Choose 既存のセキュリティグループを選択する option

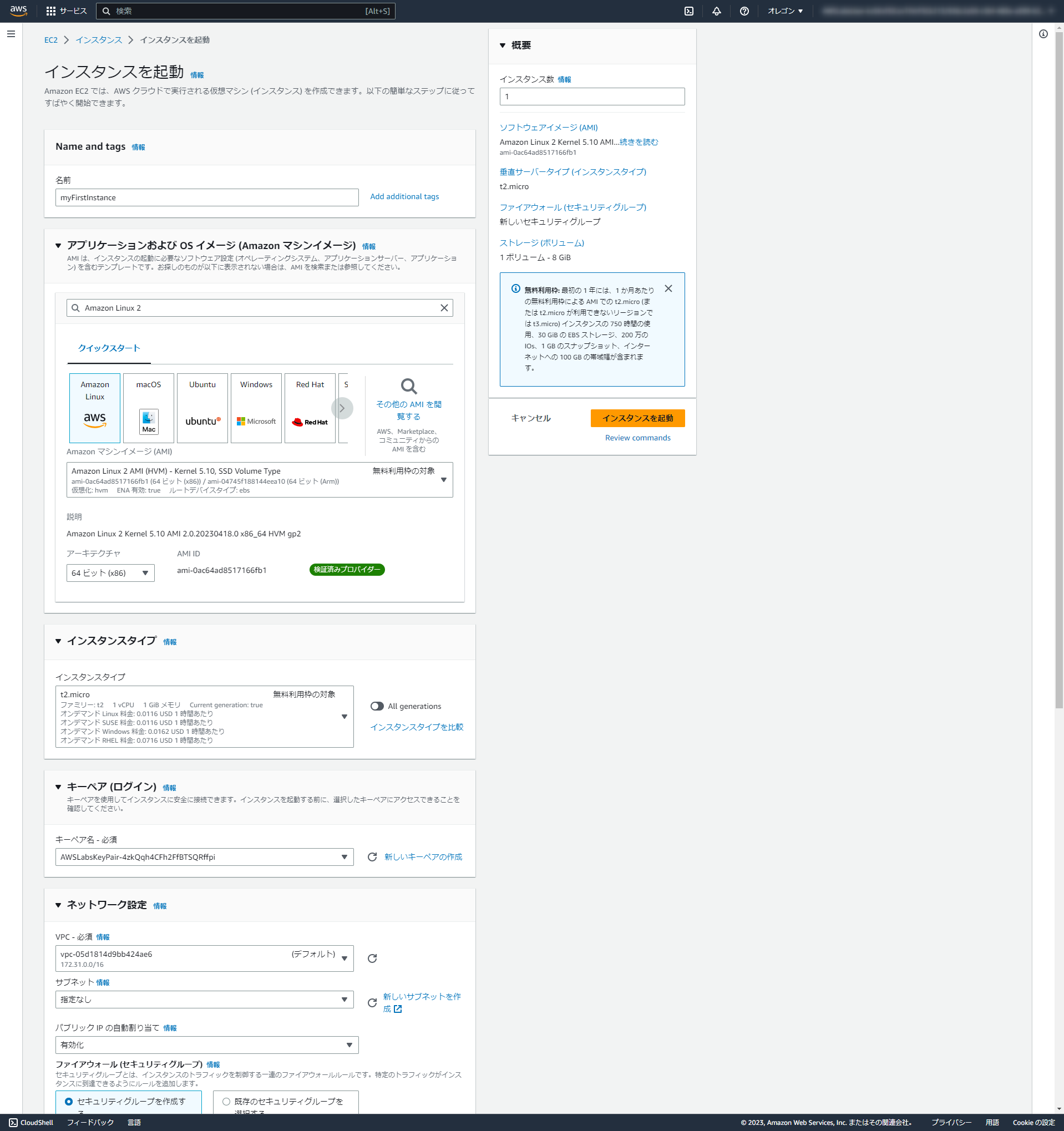point(225,1101)
